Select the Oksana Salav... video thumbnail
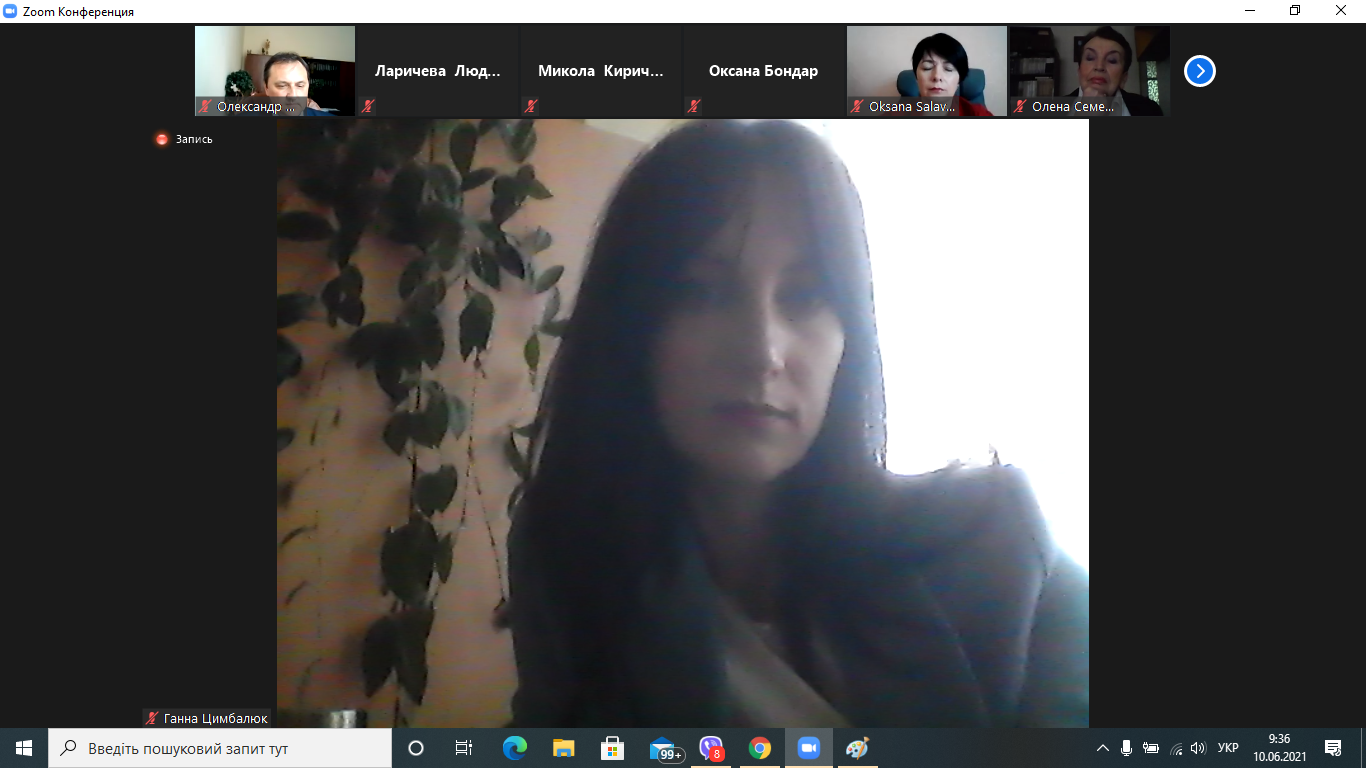The height and width of the screenshot is (768, 1366). pyautogui.click(x=927, y=70)
